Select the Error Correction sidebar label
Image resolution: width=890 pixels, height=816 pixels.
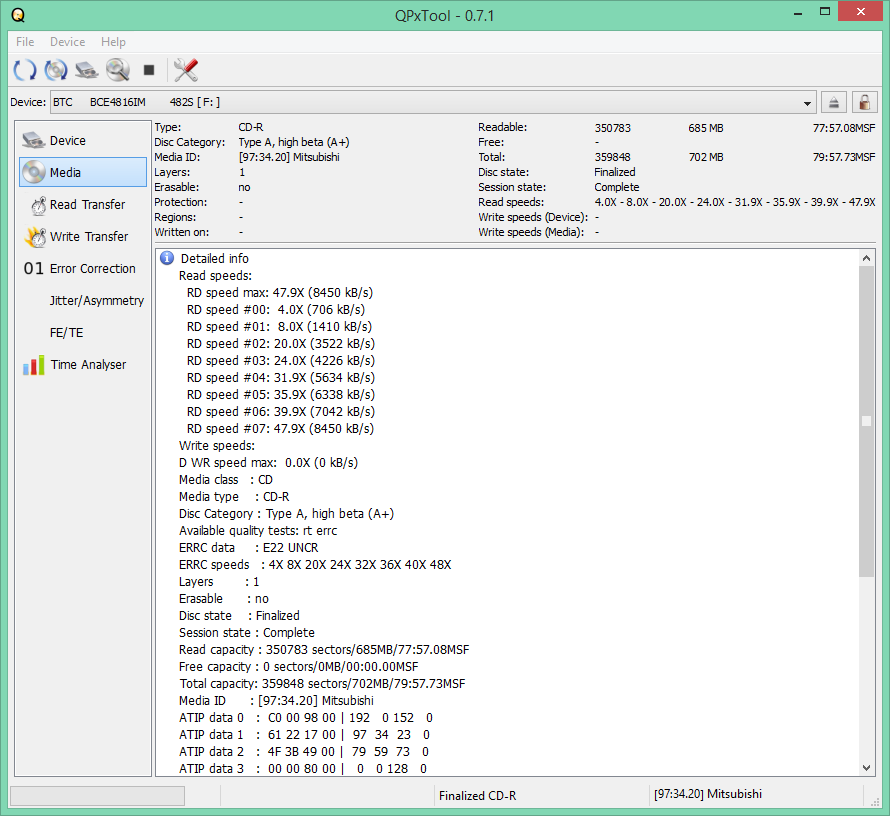[93, 268]
